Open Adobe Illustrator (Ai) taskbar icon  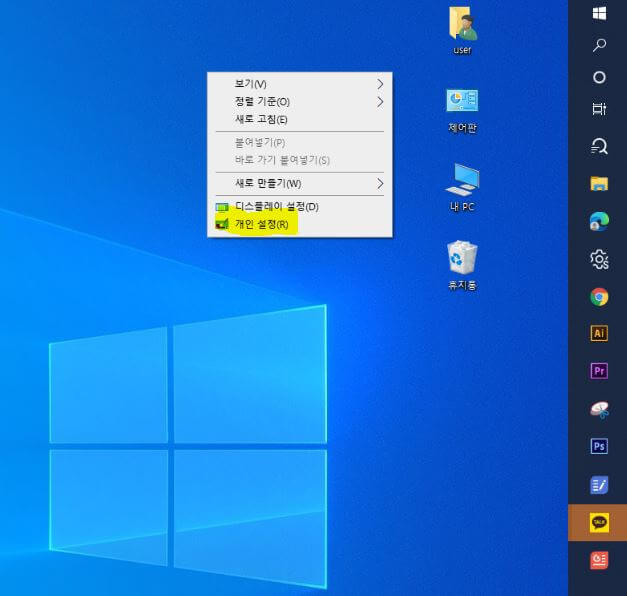pos(599,333)
